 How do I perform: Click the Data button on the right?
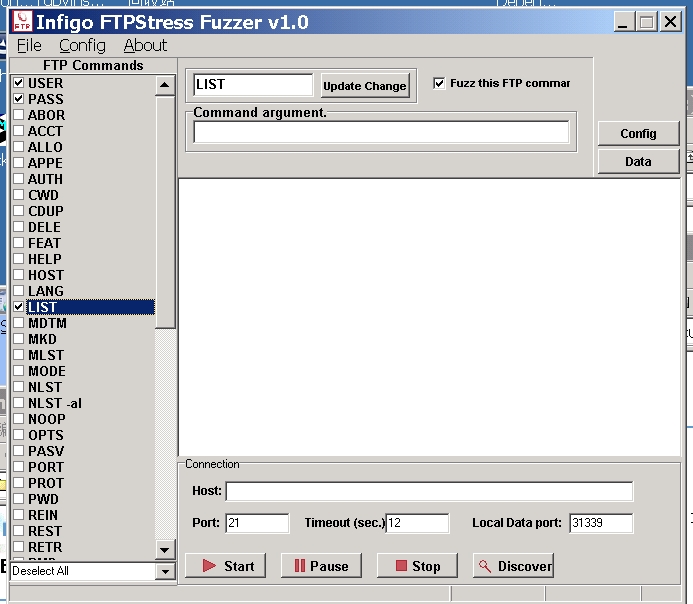coord(638,161)
